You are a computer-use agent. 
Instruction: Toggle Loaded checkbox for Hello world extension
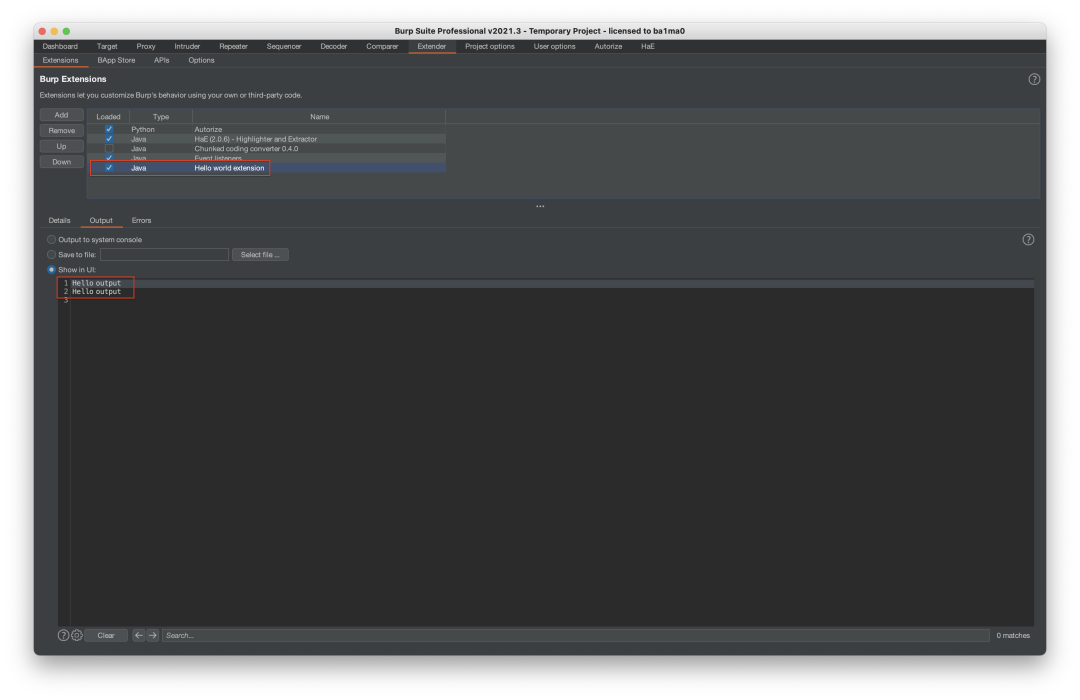(x=109, y=167)
